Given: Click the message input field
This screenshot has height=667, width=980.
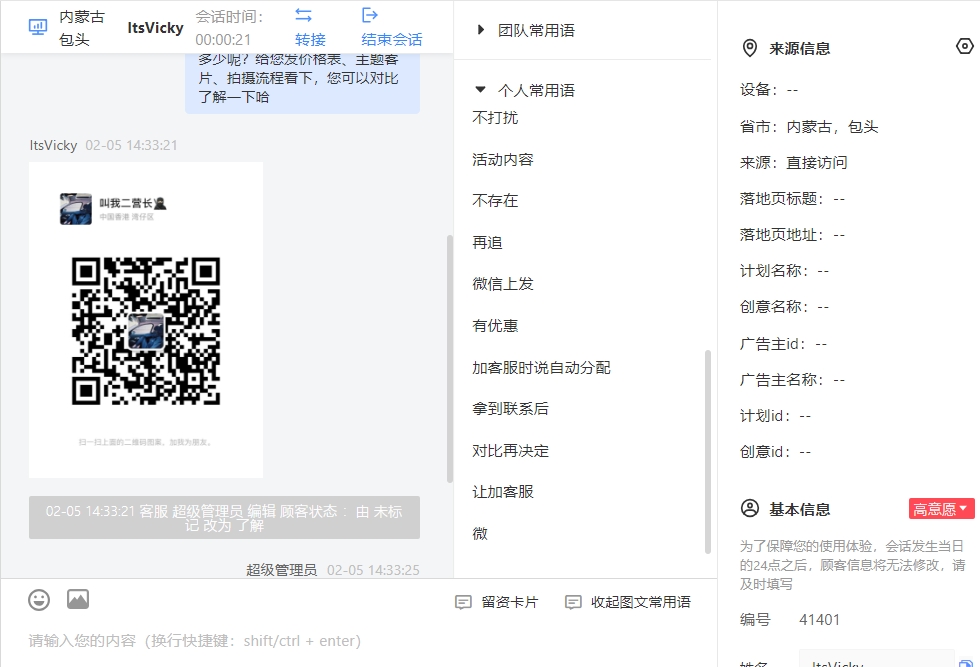Looking at the screenshot, I should tap(358, 641).
